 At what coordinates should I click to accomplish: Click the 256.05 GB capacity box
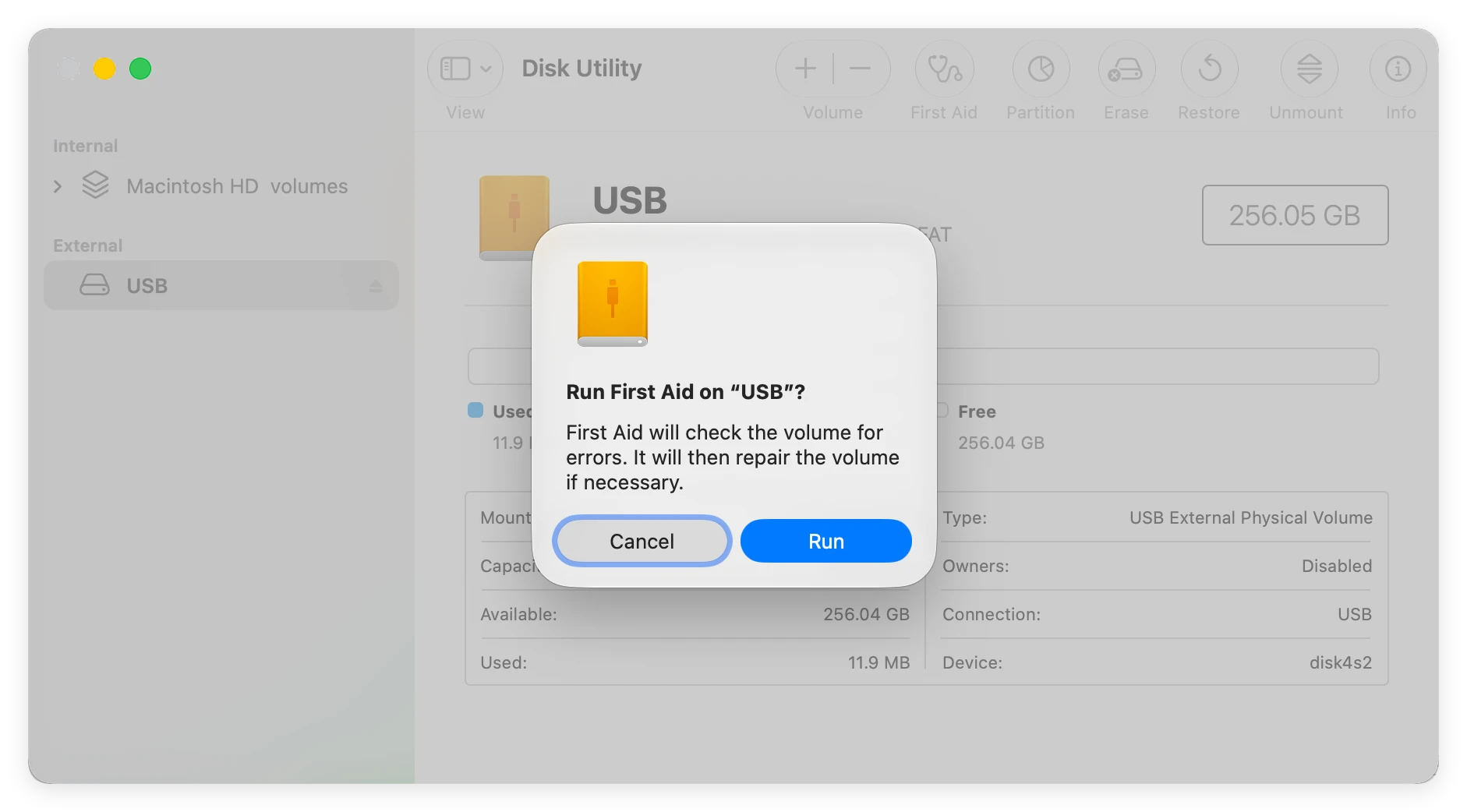tap(1295, 215)
